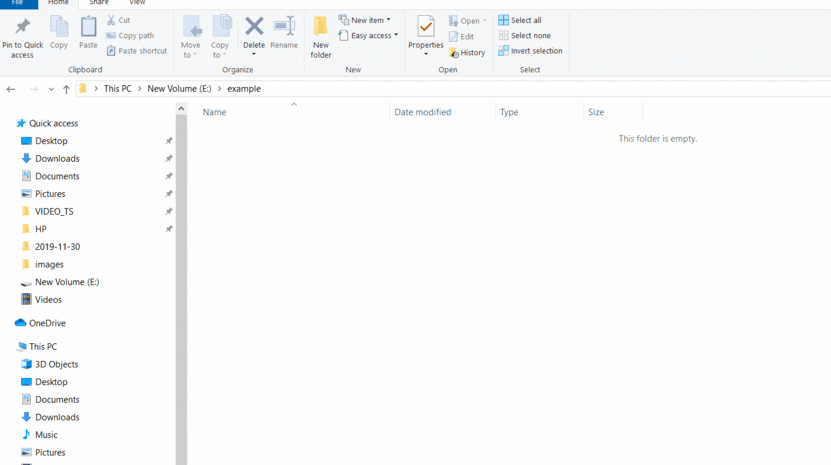Navigate up one folder level arrow
The width and height of the screenshot is (831, 465).
click(66, 89)
